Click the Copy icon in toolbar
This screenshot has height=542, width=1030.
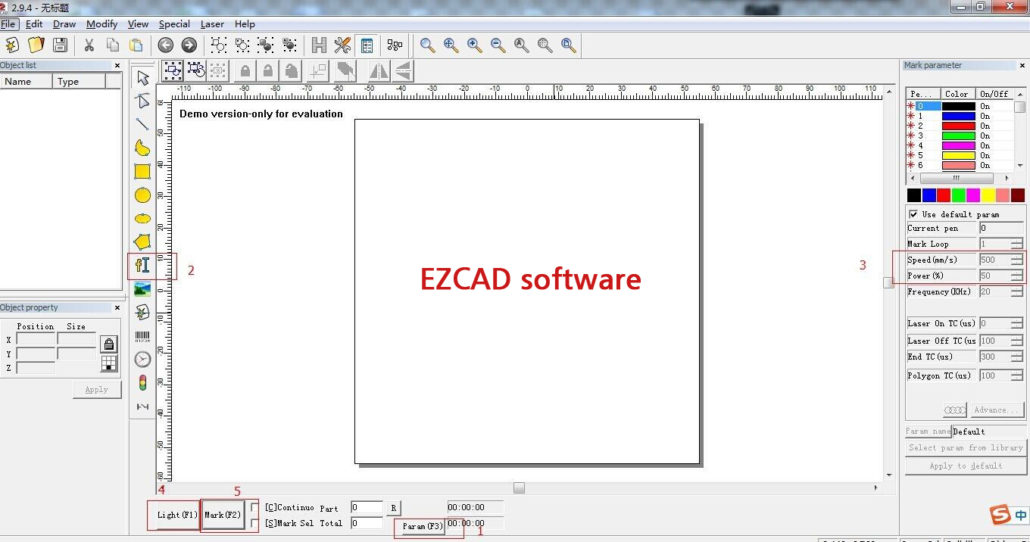coord(112,45)
